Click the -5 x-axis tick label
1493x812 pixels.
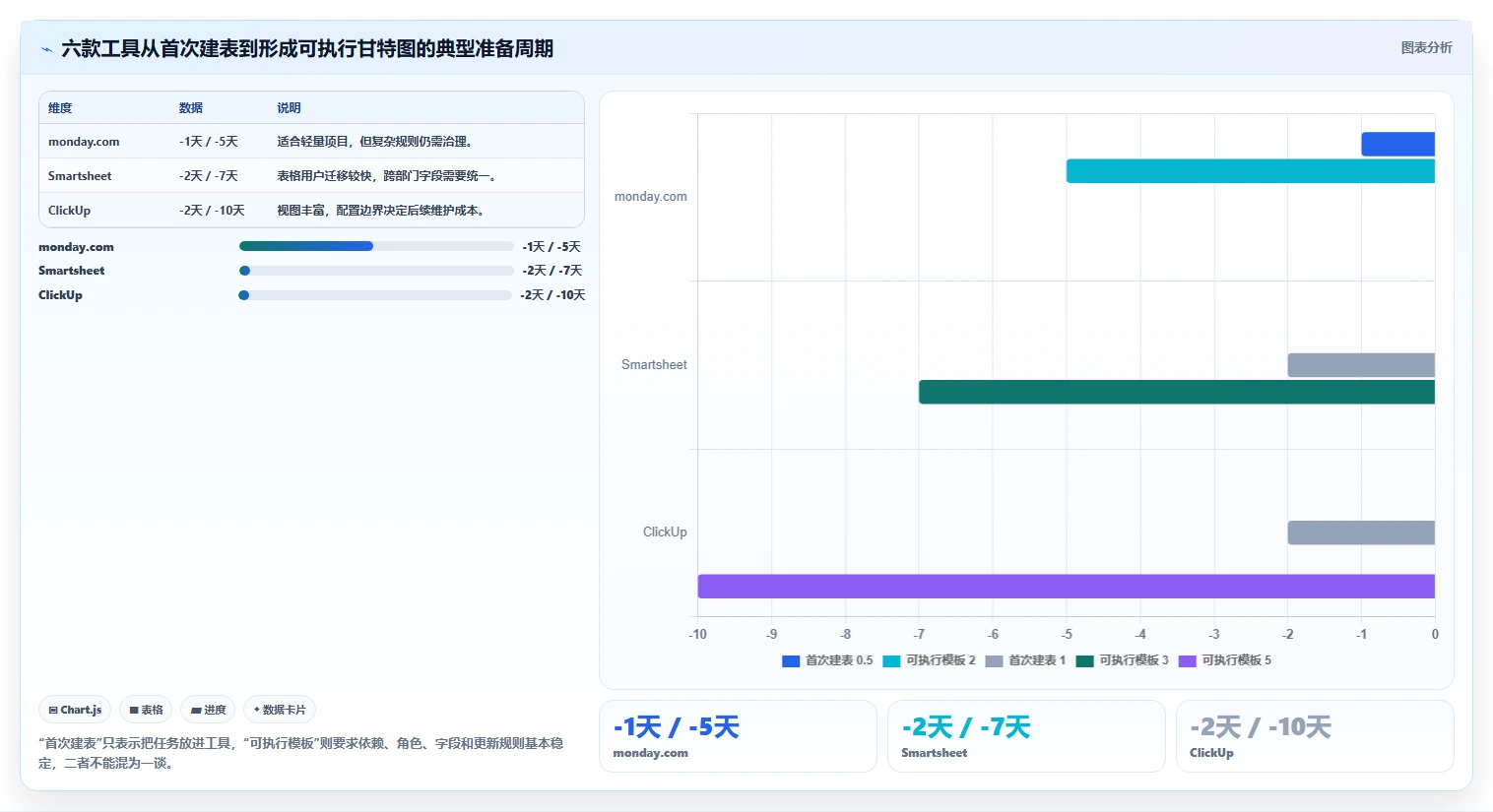coord(1067,635)
